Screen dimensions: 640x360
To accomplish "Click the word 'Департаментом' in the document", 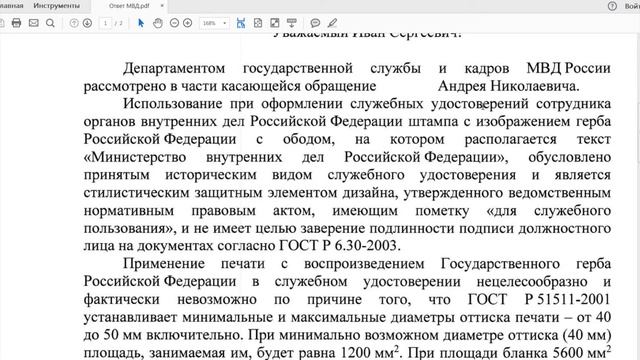I will tap(174, 68).
